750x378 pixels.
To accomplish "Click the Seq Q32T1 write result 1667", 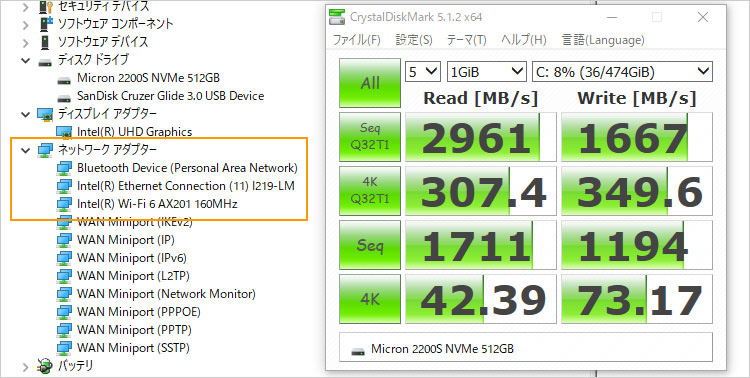I will pyautogui.click(x=637, y=137).
